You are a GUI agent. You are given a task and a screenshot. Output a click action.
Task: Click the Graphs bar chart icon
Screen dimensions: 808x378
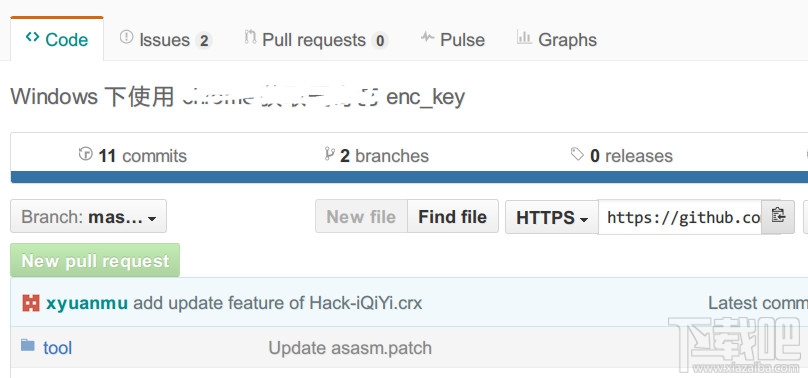[x=524, y=37]
